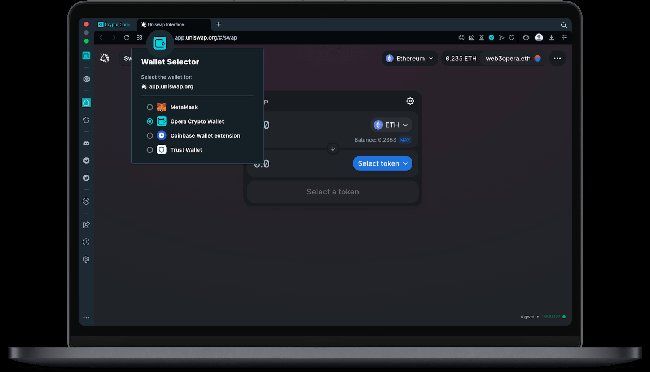Click the MAX balance link
This screenshot has height=372, width=650.
click(405, 140)
